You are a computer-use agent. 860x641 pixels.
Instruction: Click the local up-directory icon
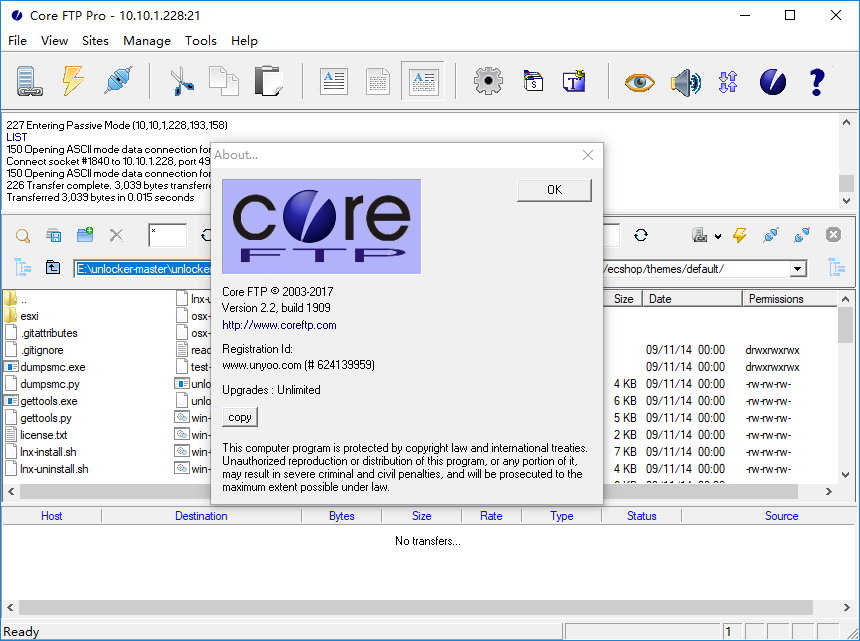click(53, 268)
